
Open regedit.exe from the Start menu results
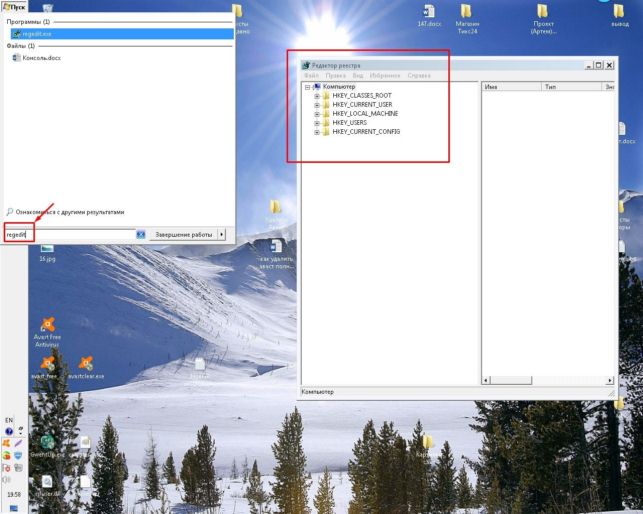point(122,34)
